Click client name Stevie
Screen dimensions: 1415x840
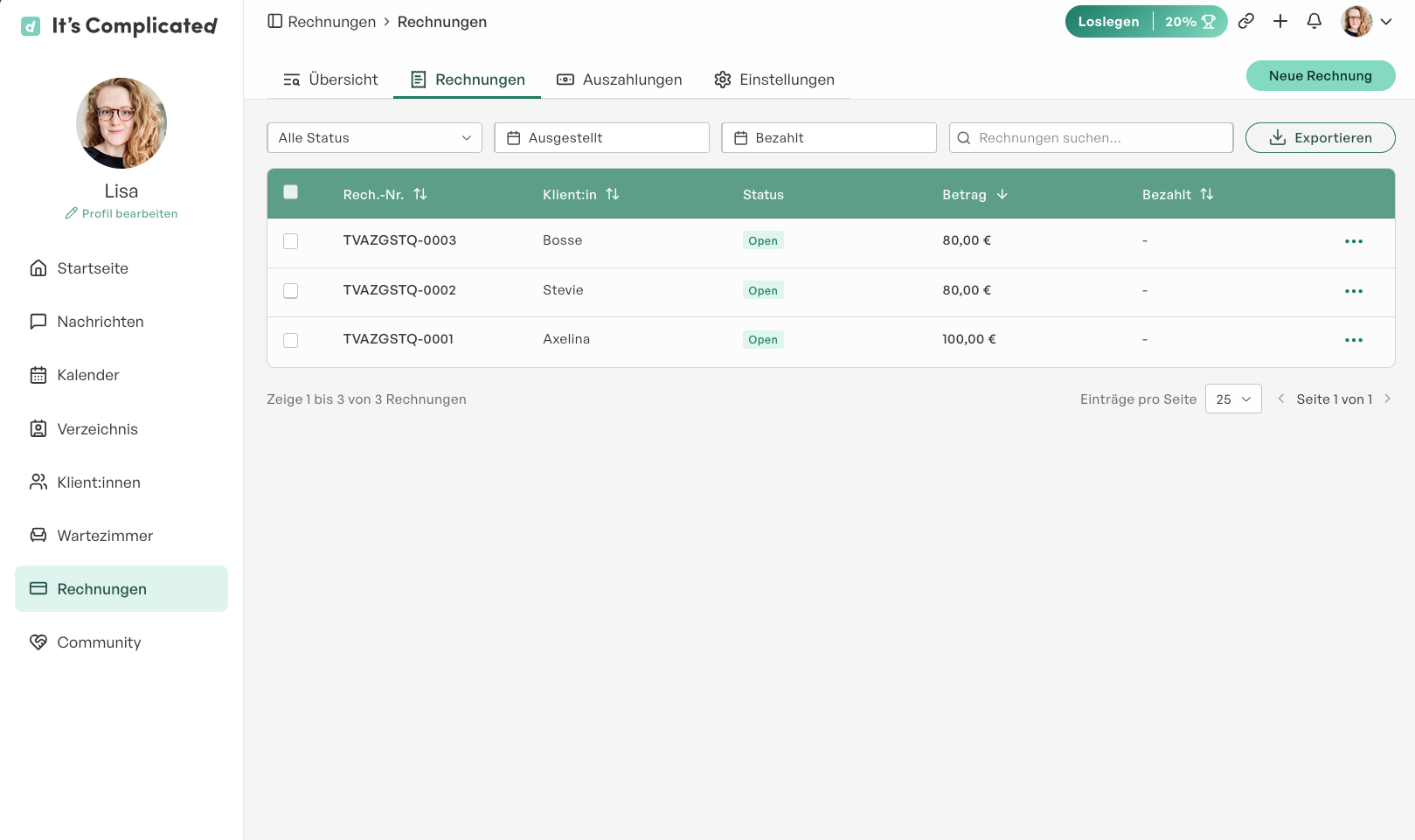(x=563, y=290)
